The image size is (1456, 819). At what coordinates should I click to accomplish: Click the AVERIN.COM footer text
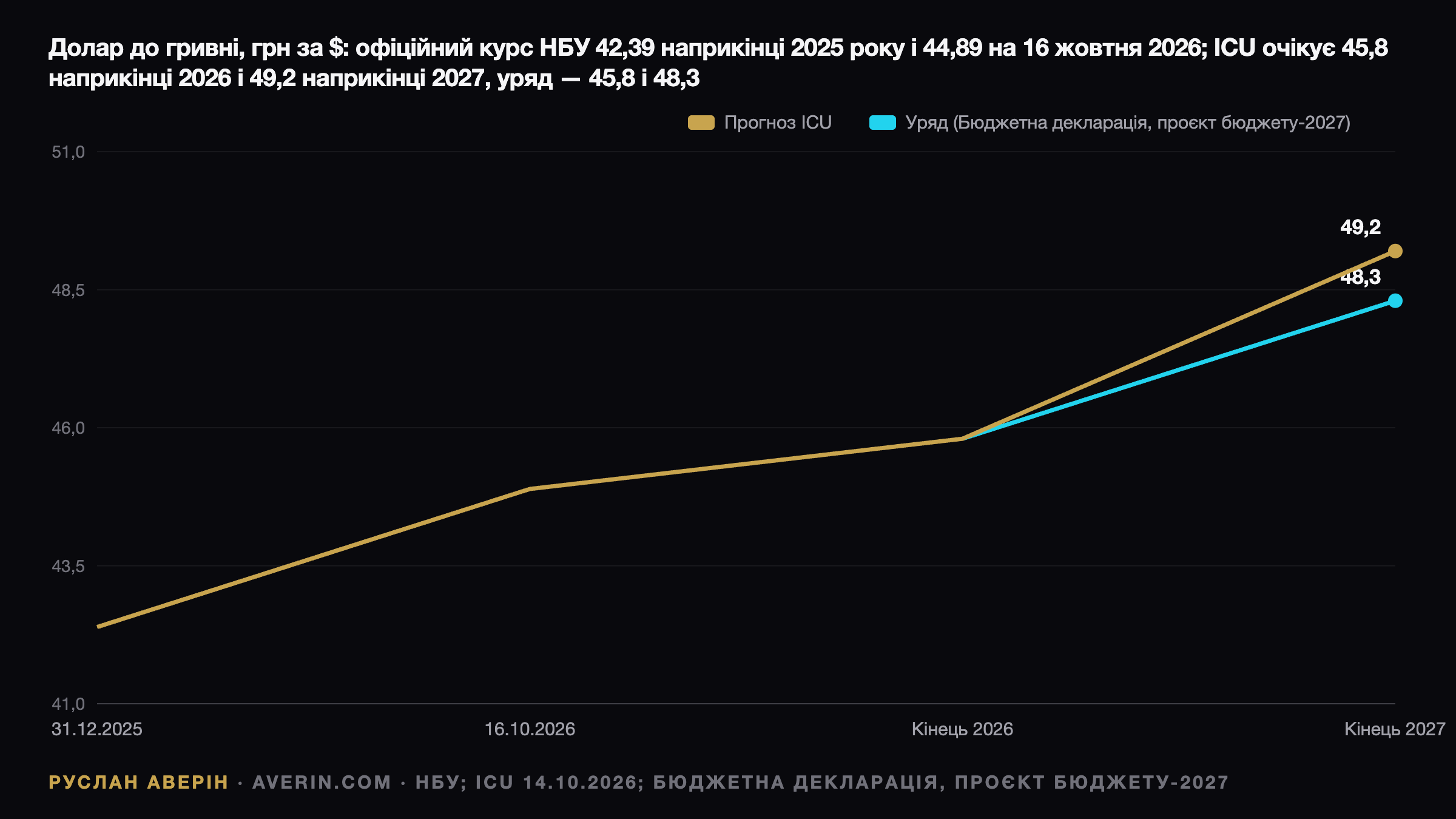click(x=322, y=783)
